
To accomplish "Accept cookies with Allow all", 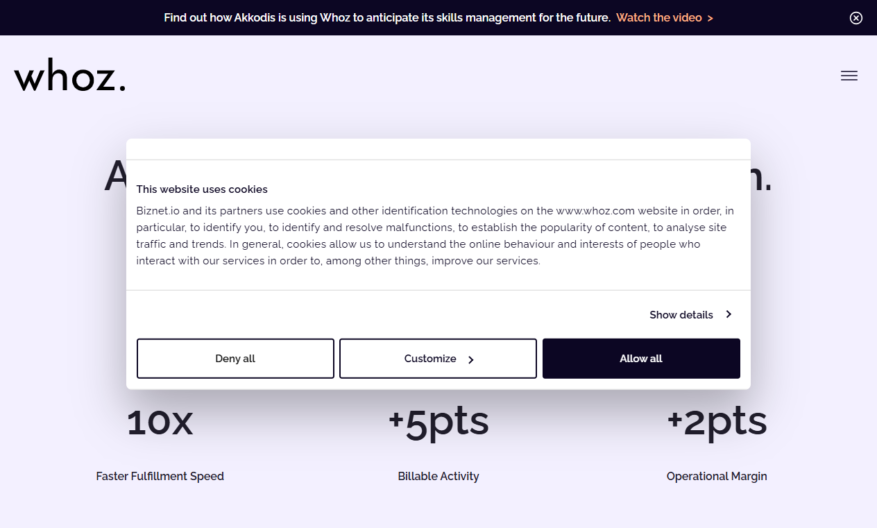I will tap(641, 359).
